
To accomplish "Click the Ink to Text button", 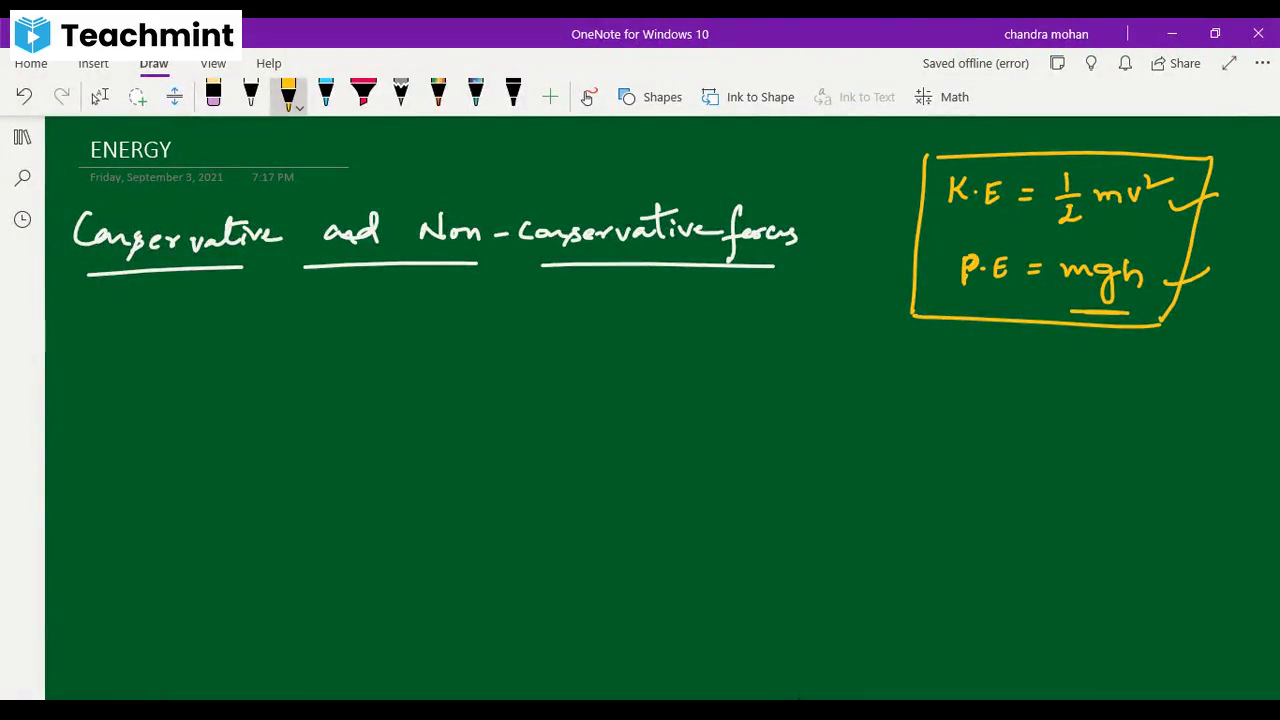I will (x=855, y=97).
